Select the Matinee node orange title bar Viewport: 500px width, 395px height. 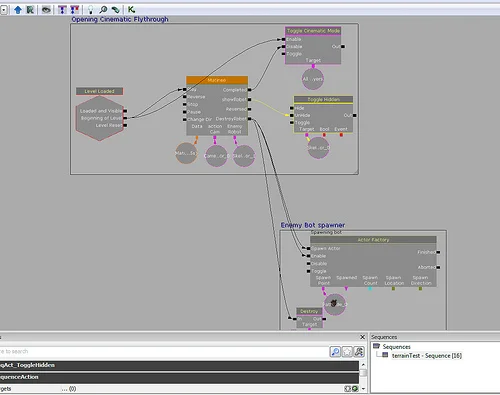(x=217, y=80)
